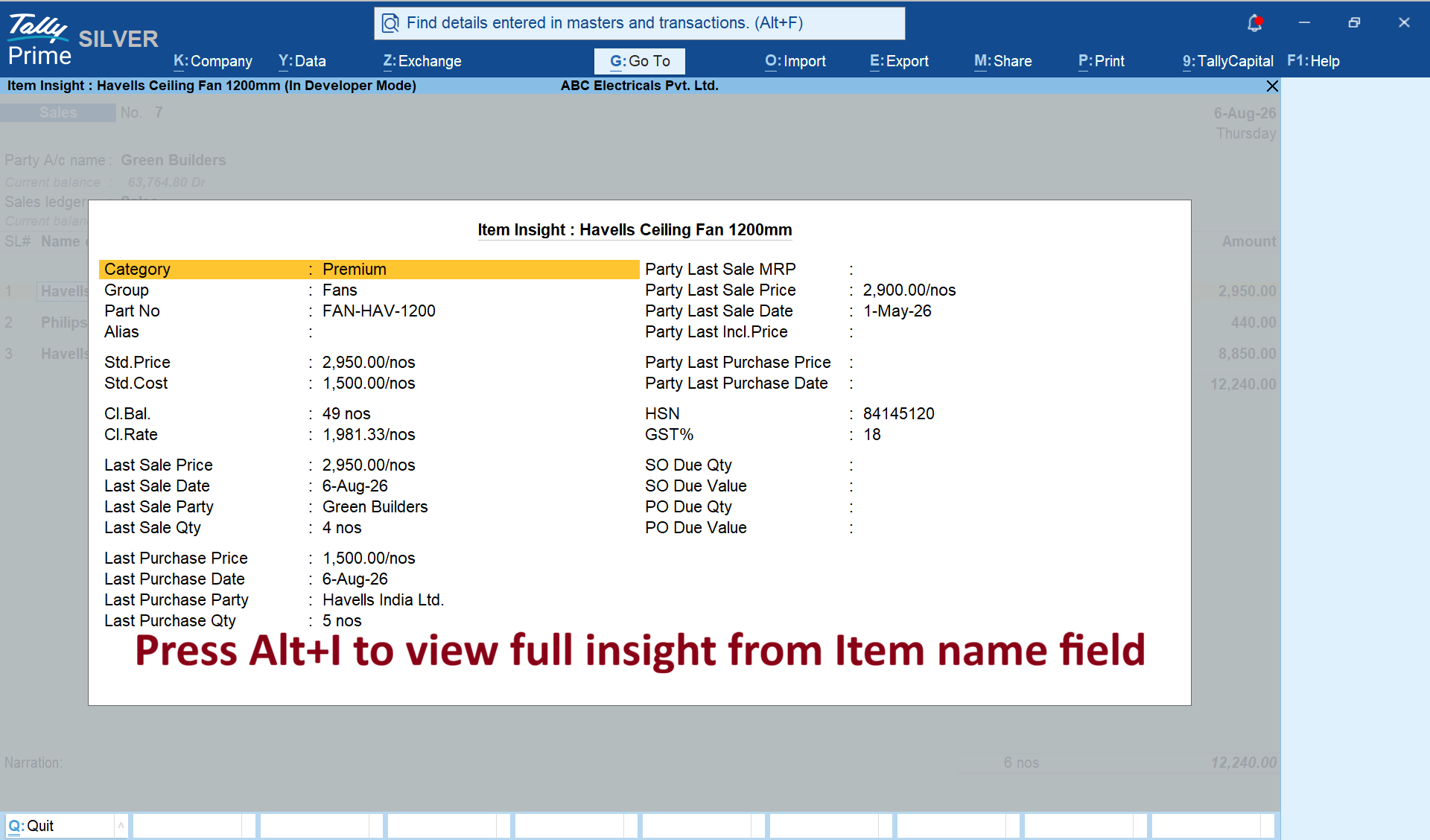Open the K: Company menu
Viewport: 1430px width, 840px height.
point(213,61)
